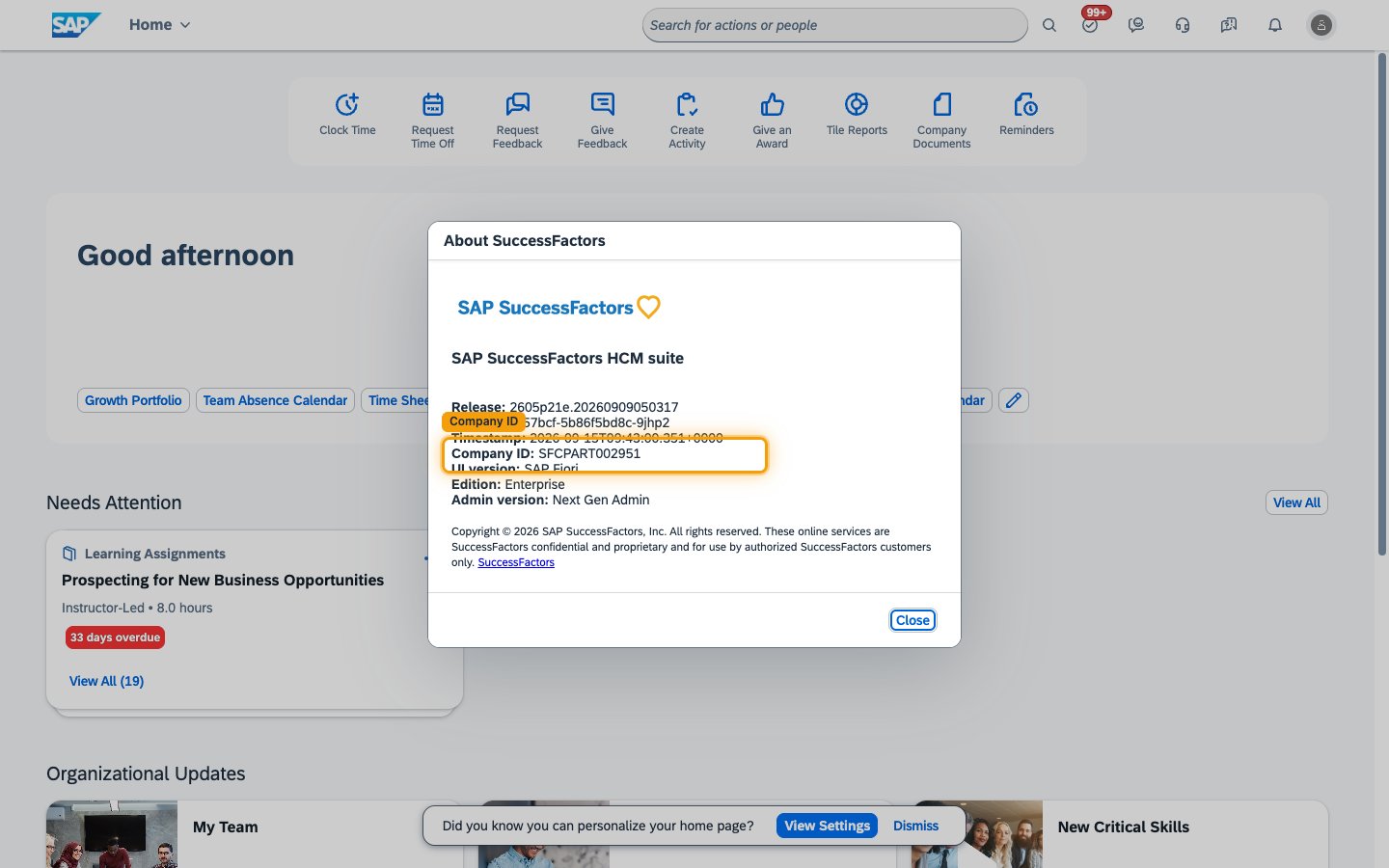Image resolution: width=1389 pixels, height=868 pixels.
Task: Click View All (19) learning assignments
Action: [106, 681]
